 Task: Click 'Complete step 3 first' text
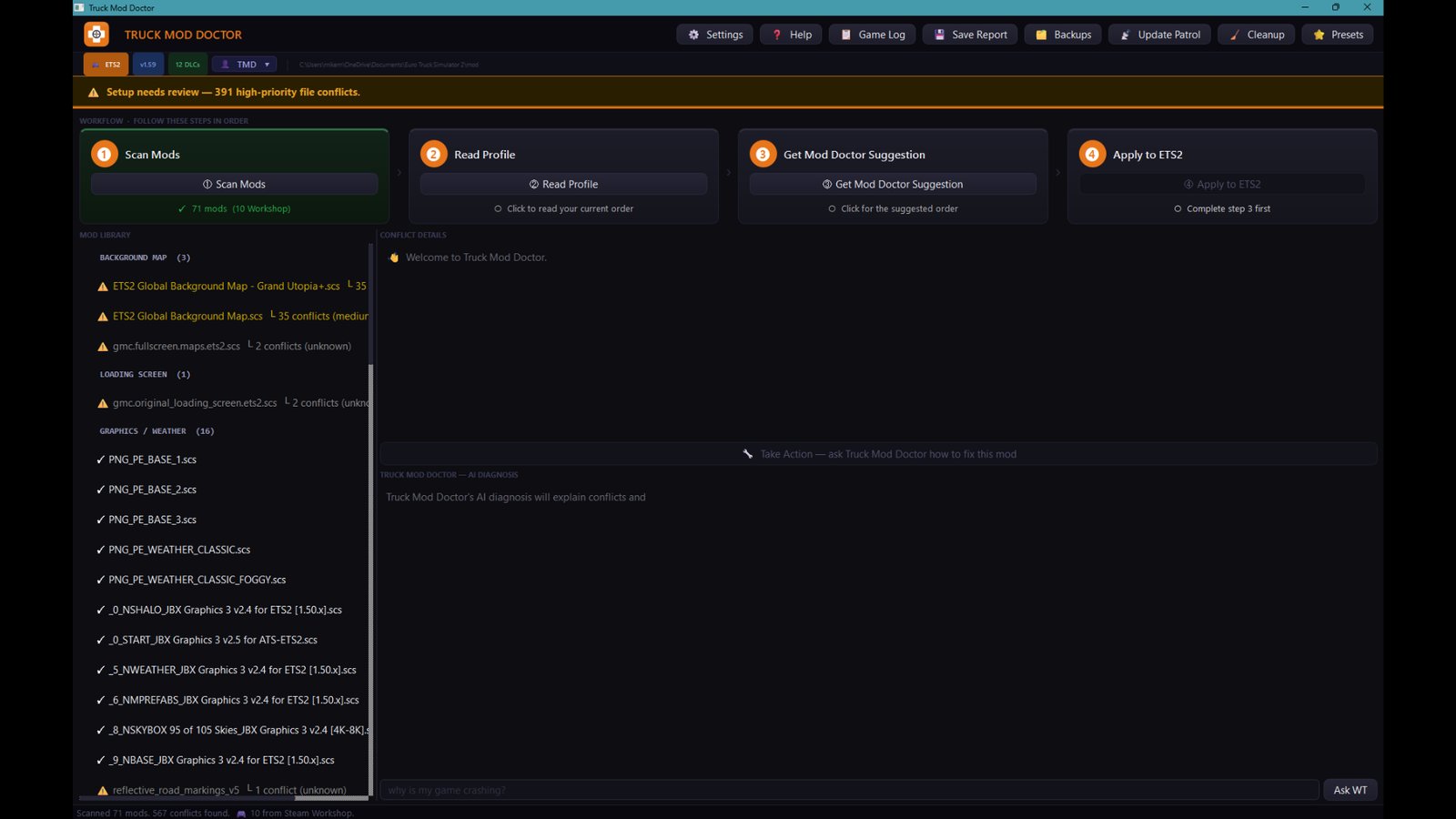pyautogui.click(x=1228, y=208)
